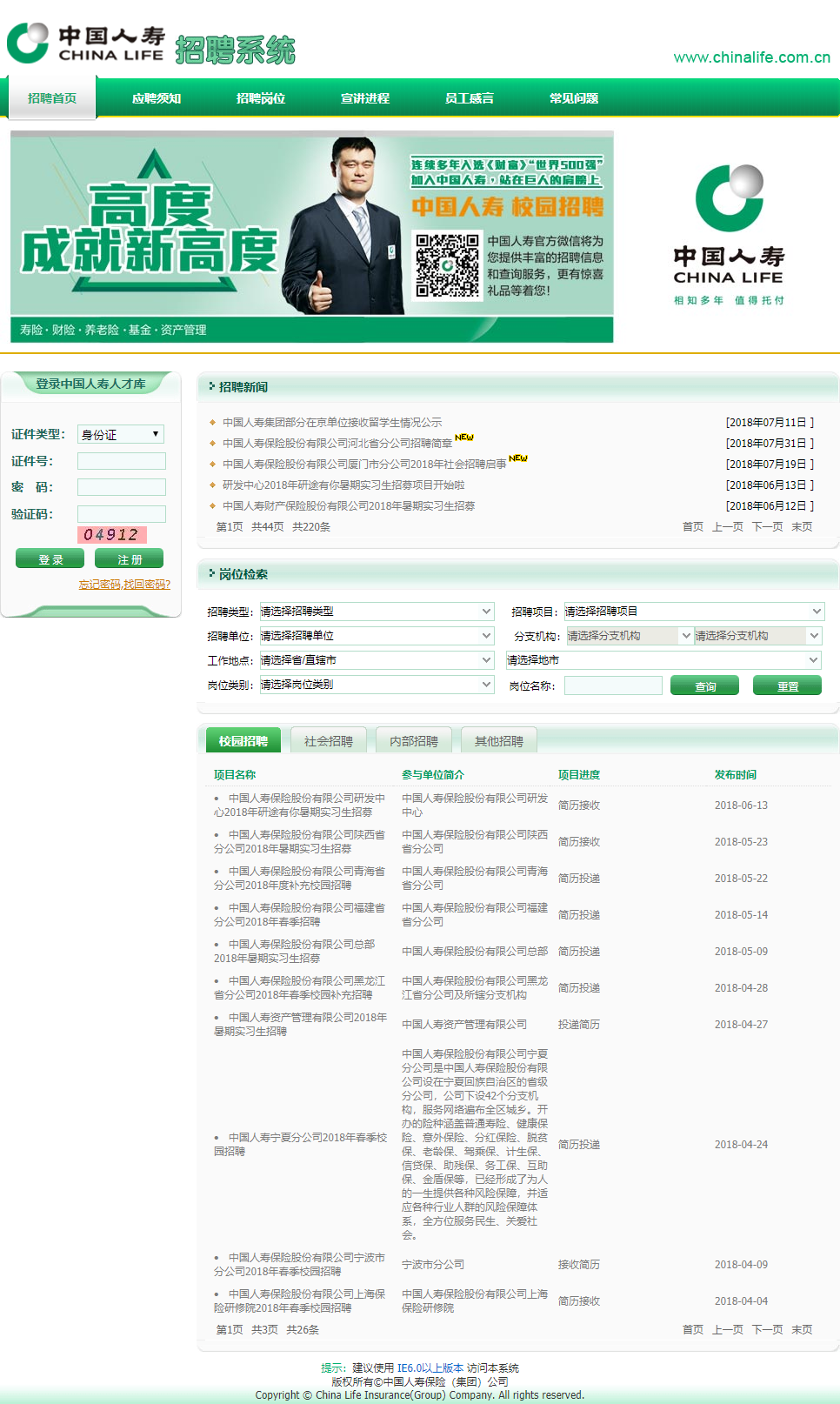
Task: Click the 项目名称 column header
Action: pos(235,775)
